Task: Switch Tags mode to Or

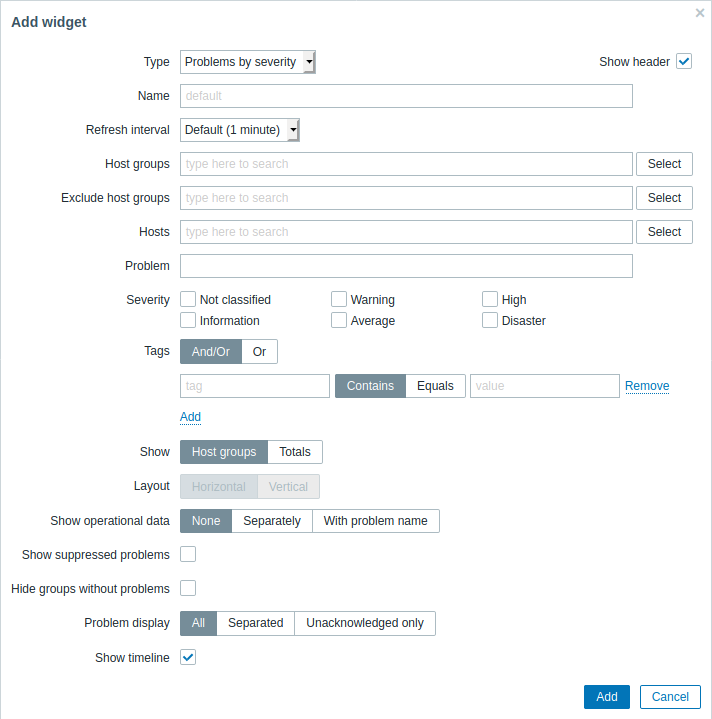Action: pos(259,352)
